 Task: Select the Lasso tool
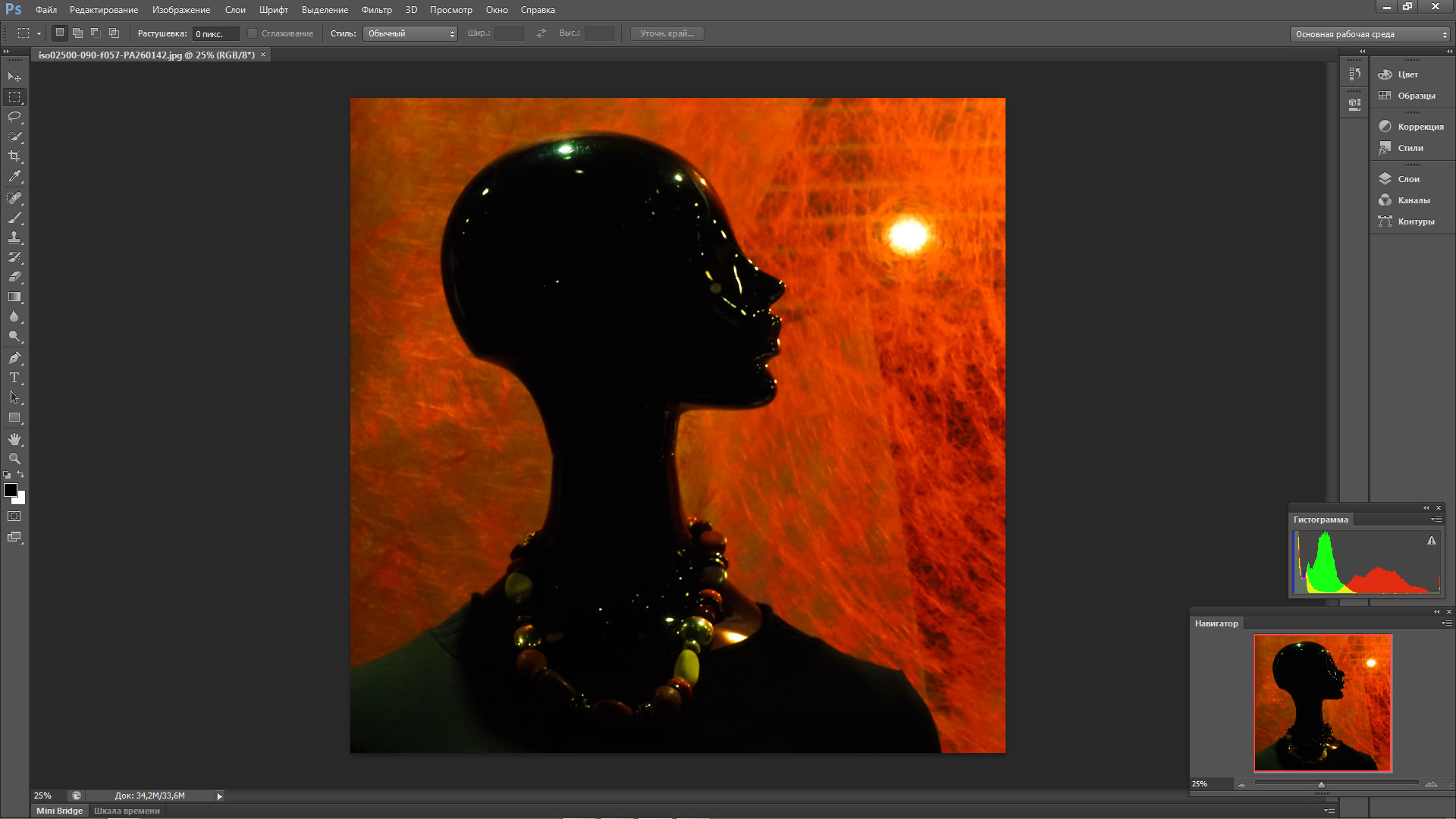coord(14,117)
